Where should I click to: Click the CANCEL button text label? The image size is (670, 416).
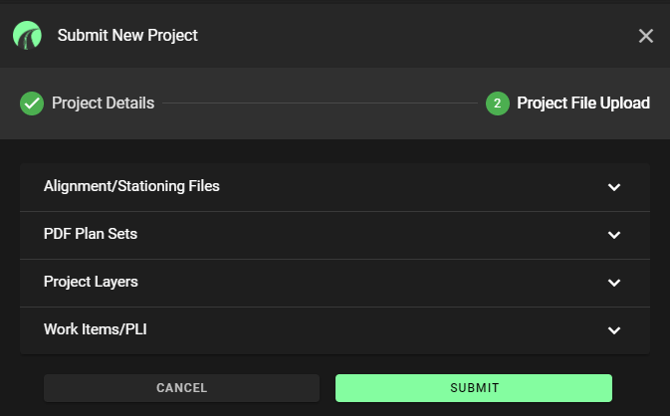[x=182, y=388]
